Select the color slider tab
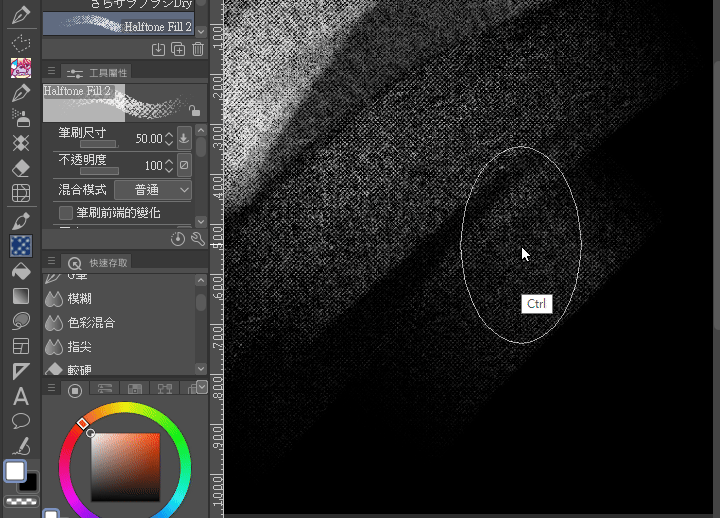Screen dimensions: 720x518 (105, 389)
